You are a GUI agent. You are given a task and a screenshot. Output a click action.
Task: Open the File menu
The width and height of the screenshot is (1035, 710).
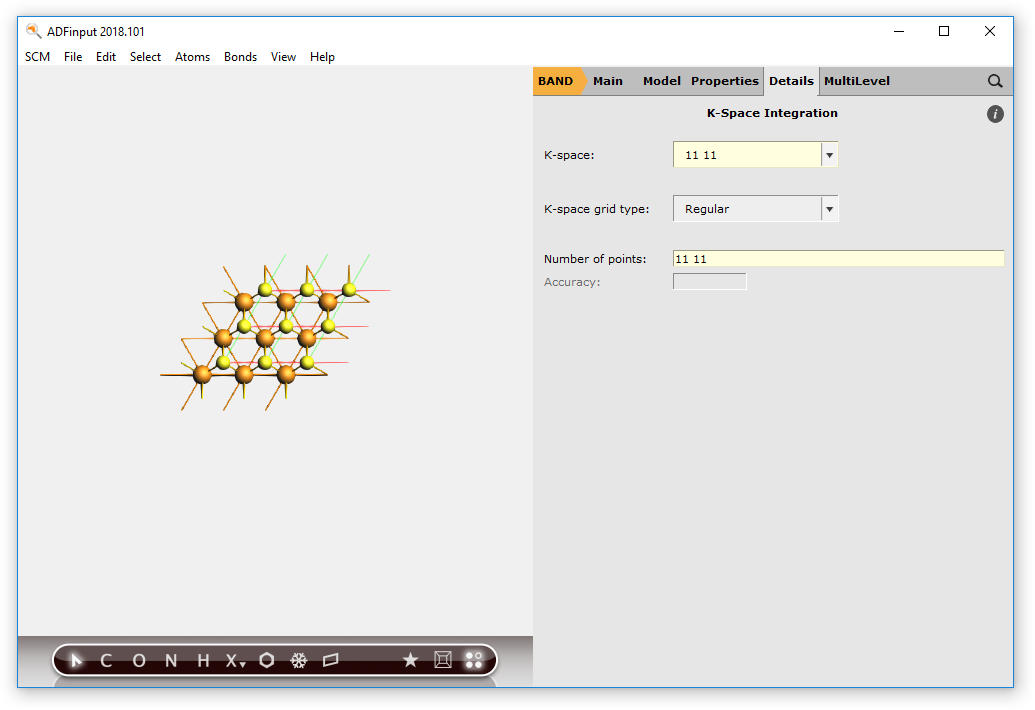73,57
